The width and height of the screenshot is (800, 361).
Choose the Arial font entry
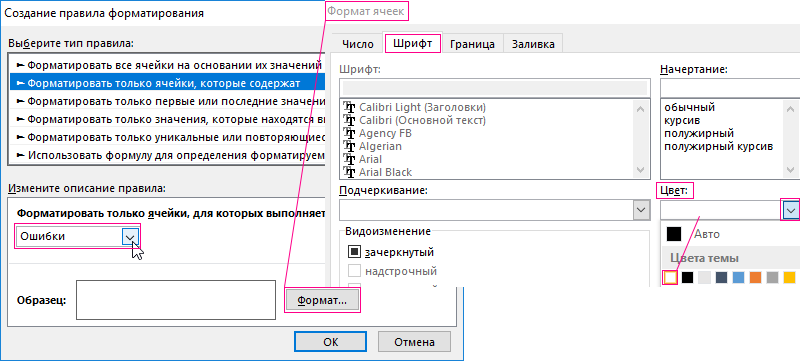(370, 159)
